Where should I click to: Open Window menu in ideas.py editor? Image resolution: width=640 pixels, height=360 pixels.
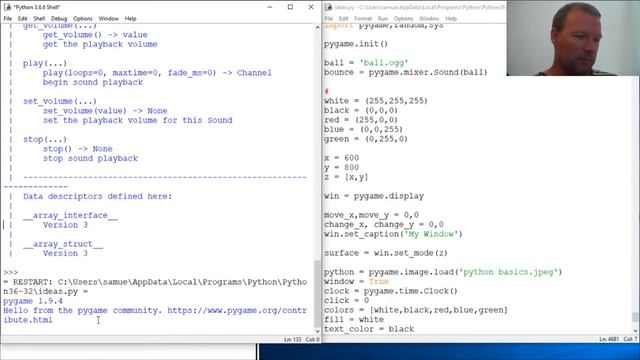429,19
